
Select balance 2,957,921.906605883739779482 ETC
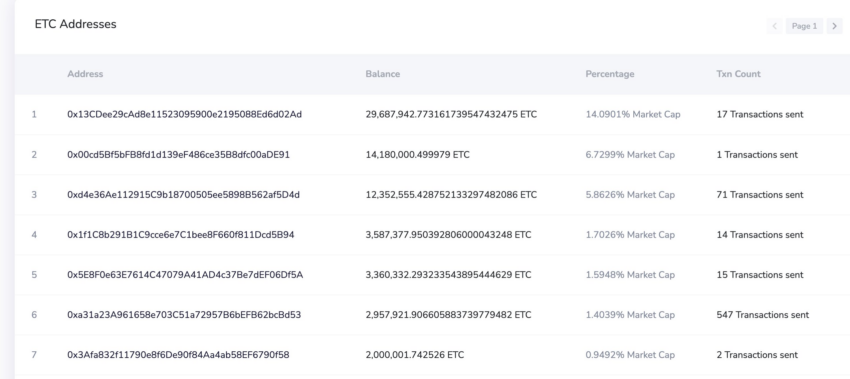tap(448, 314)
